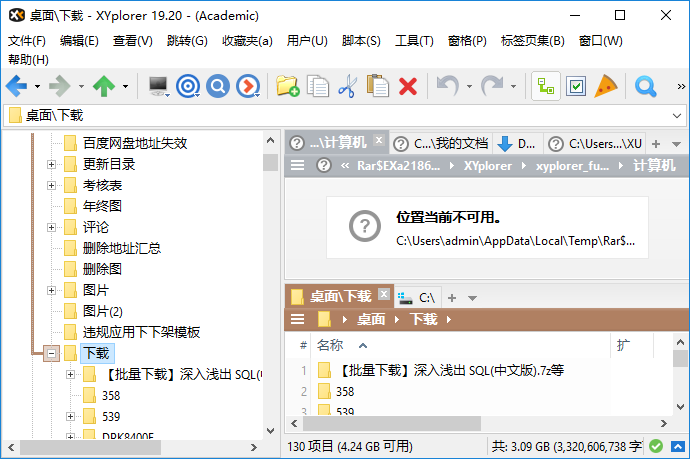Collapse the 下载 folder node
The height and width of the screenshot is (459, 690).
pyautogui.click(x=51, y=353)
